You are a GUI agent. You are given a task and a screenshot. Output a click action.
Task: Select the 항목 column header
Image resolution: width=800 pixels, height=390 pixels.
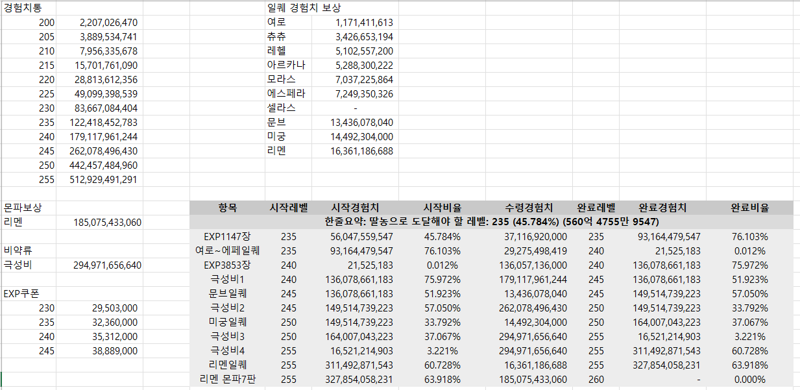[228, 208]
